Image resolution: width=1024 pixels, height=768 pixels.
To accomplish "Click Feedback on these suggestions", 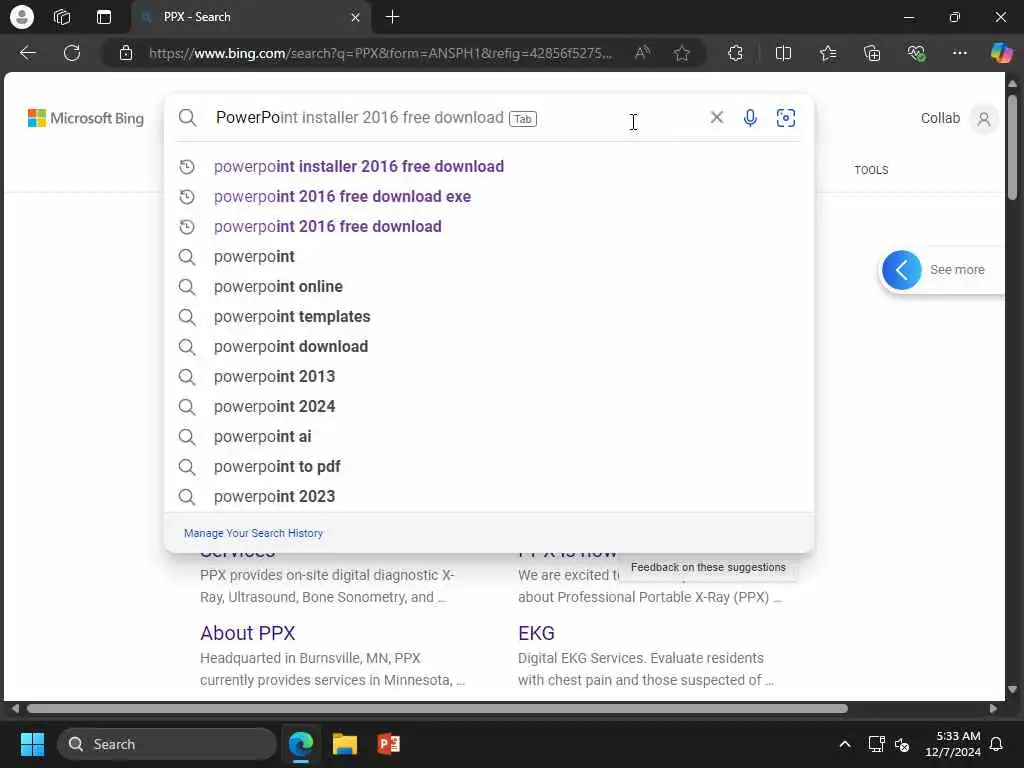I will [708, 567].
